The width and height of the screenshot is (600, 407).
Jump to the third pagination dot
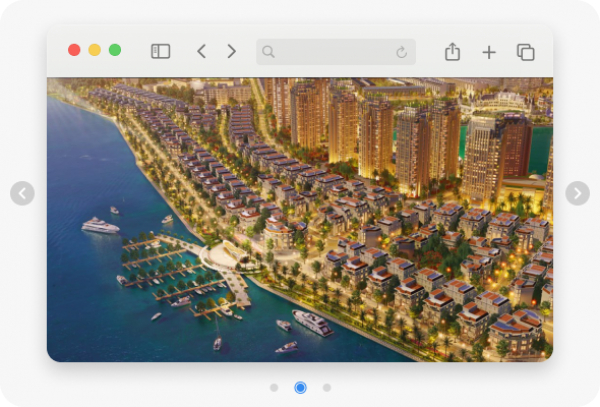click(x=326, y=387)
